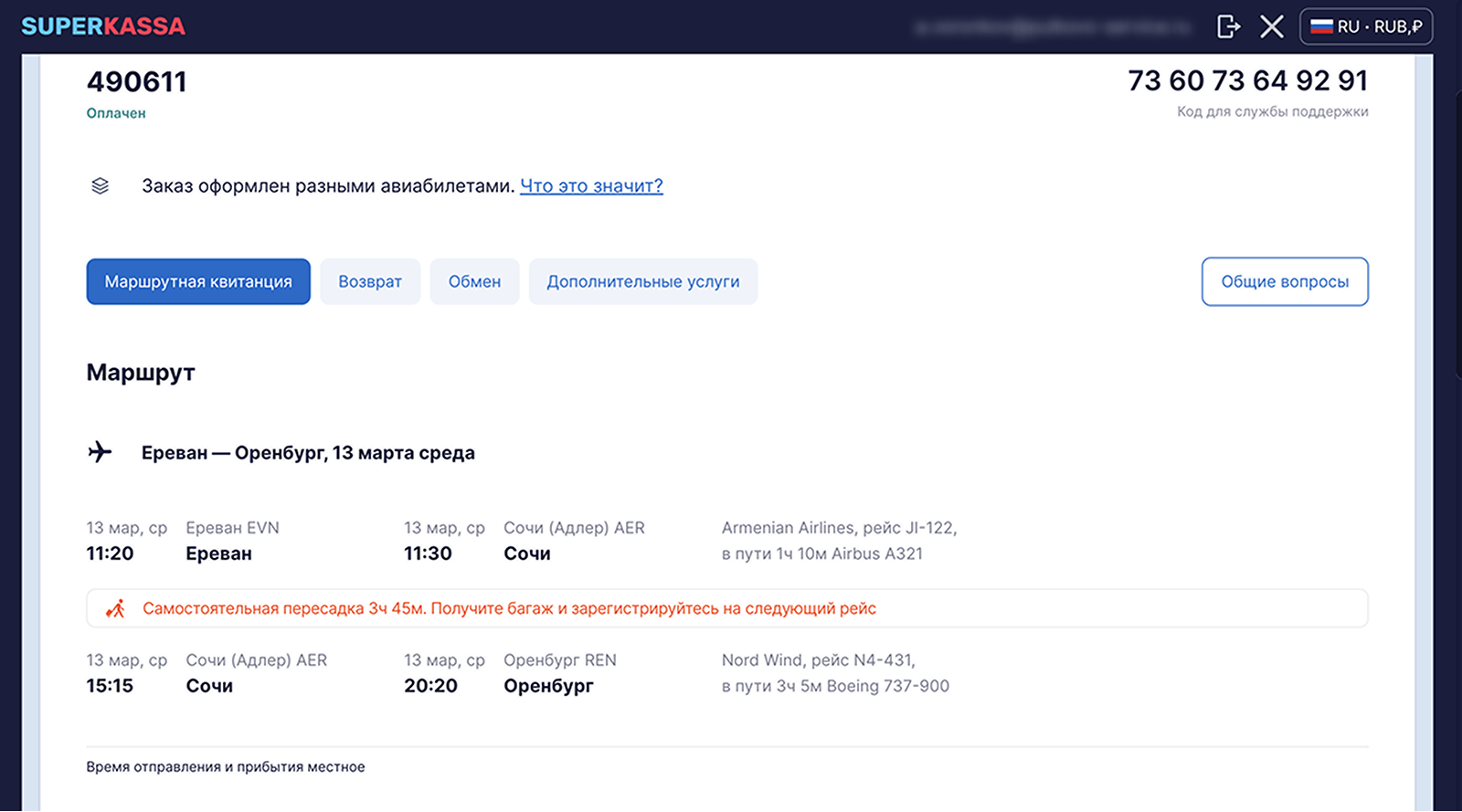Click the "Общие вопросы" button
The image size is (1462, 812).
1285,281
